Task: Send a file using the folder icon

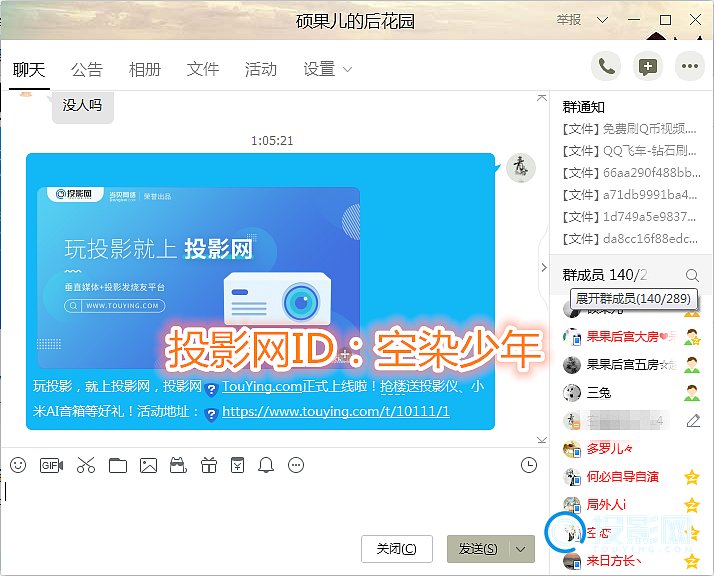Action: pyautogui.click(x=117, y=465)
